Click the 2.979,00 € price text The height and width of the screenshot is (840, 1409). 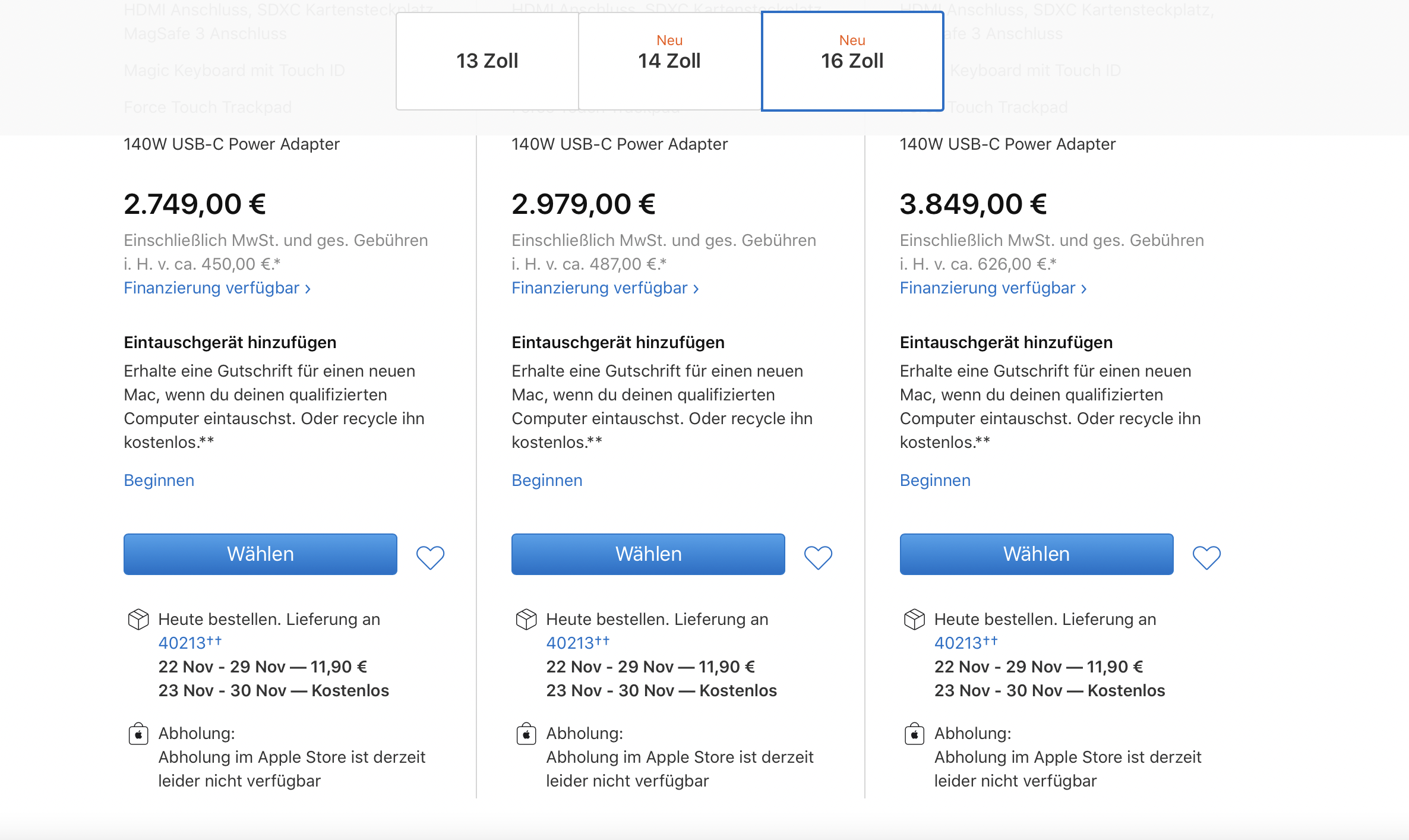(x=583, y=204)
